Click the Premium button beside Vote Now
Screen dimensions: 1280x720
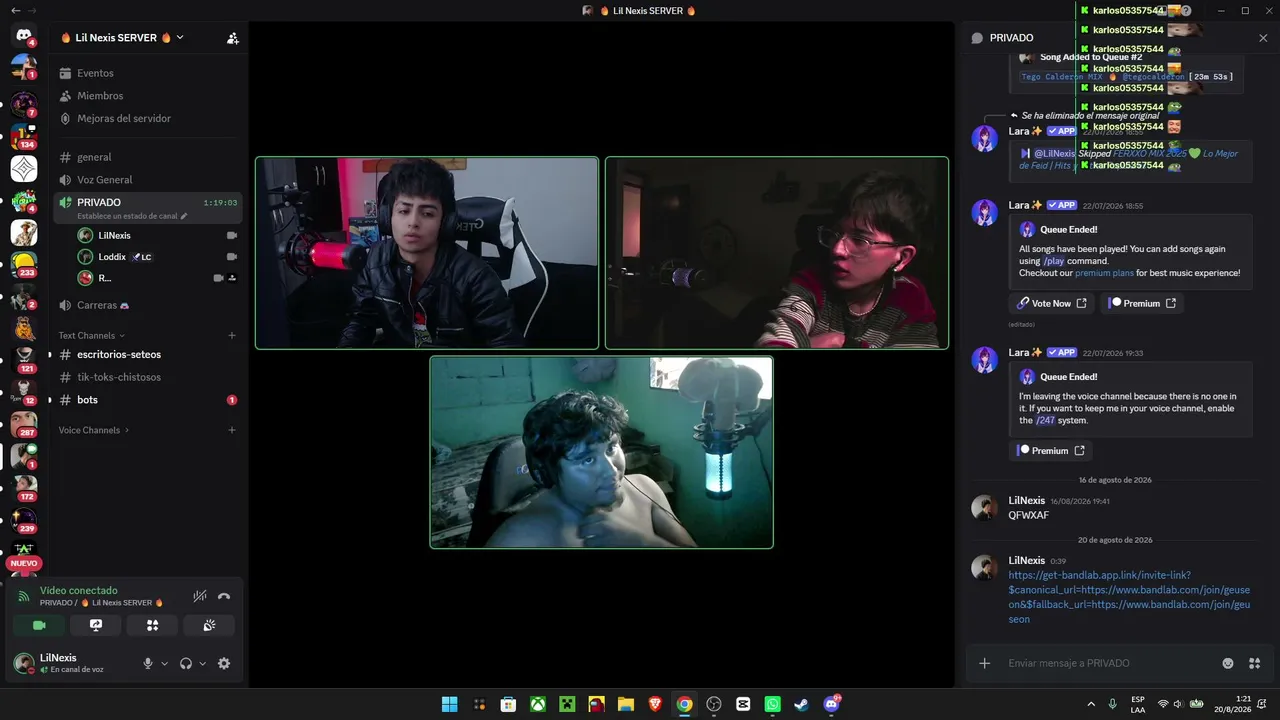[x=1142, y=303]
